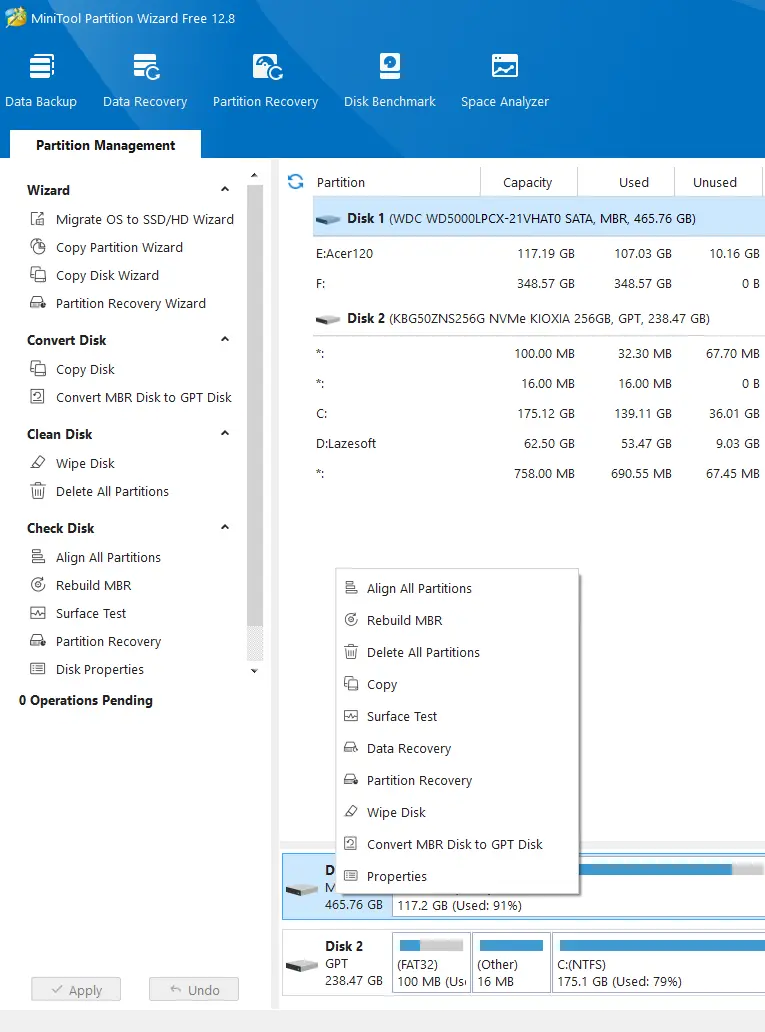Launch the Data Recovery tool

point(145,82)
